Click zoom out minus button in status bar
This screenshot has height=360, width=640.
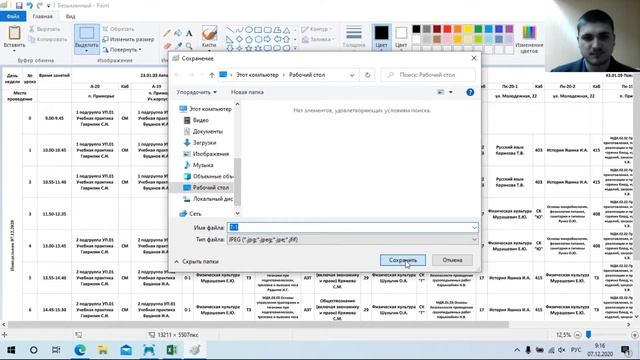578,335
